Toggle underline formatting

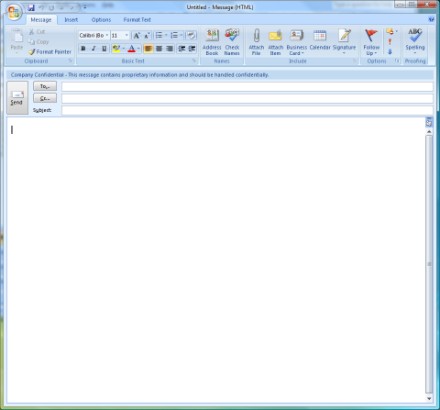click(x=104, y=49)
